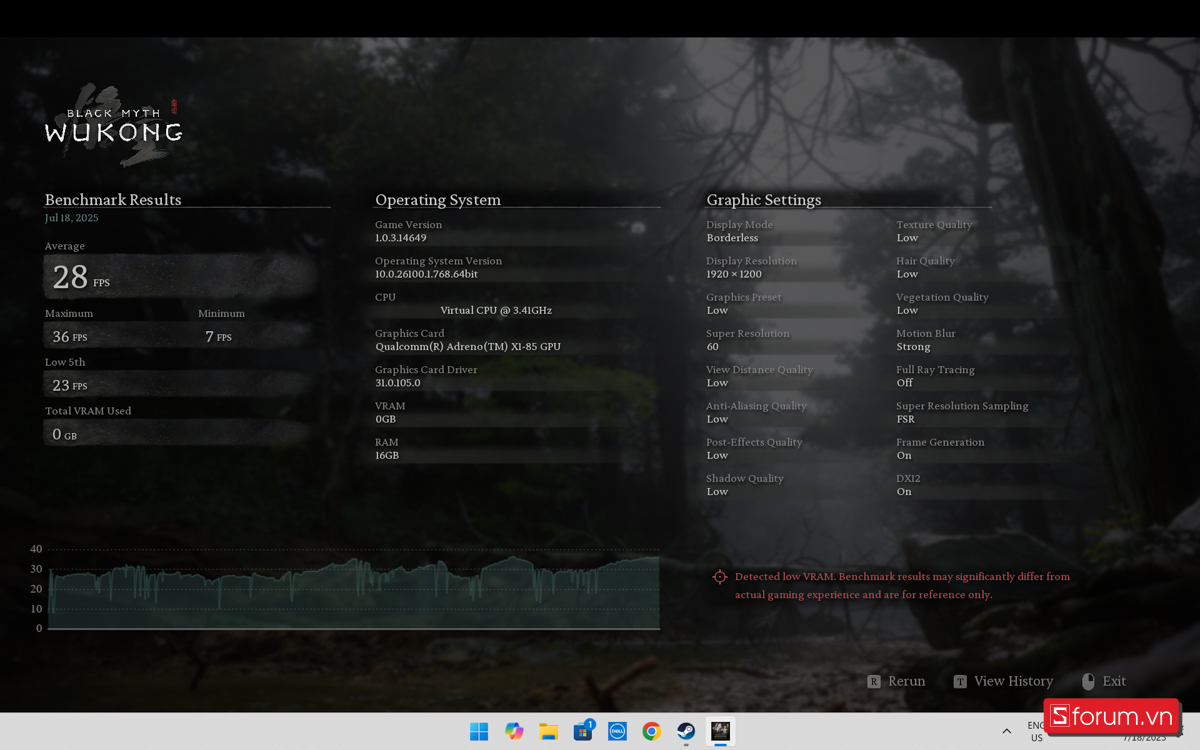Select the "Graphic Settings" heading
1200x750 pixels.
tap(764, 200)
